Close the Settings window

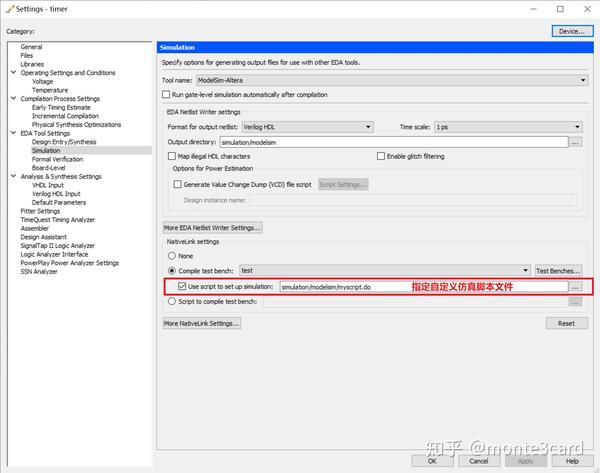pyautogui.click(x=587, y=9)
